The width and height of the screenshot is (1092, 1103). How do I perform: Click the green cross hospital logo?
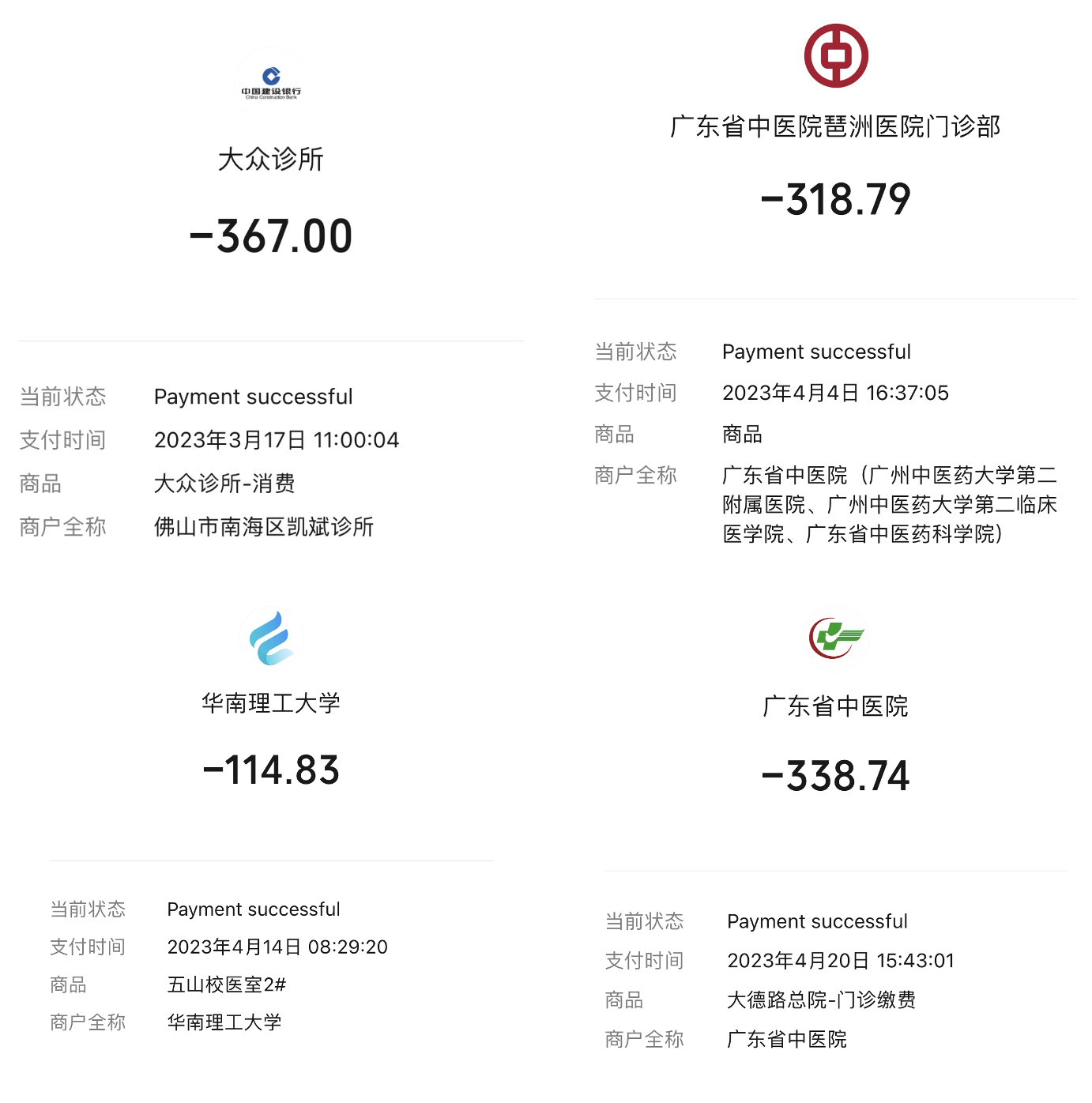click(x=836, y=638)
